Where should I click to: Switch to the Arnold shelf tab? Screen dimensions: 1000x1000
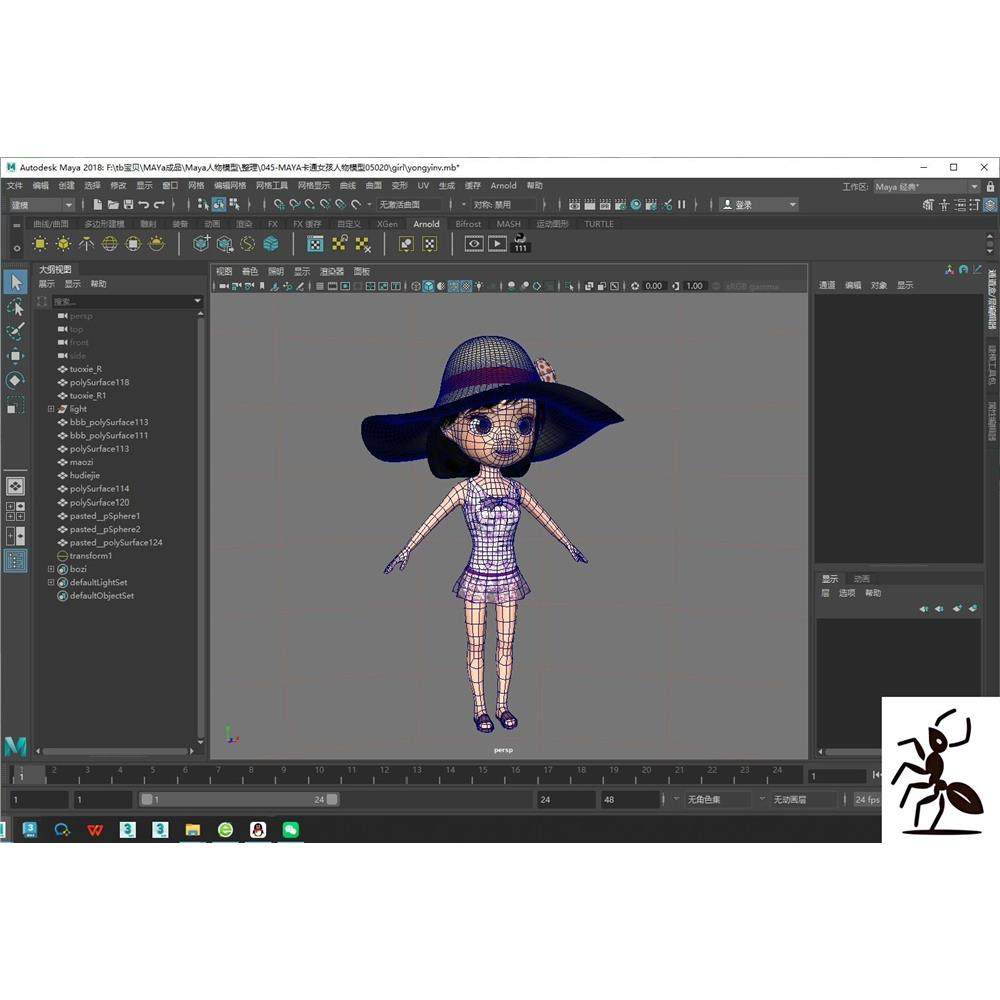point(426,224)
